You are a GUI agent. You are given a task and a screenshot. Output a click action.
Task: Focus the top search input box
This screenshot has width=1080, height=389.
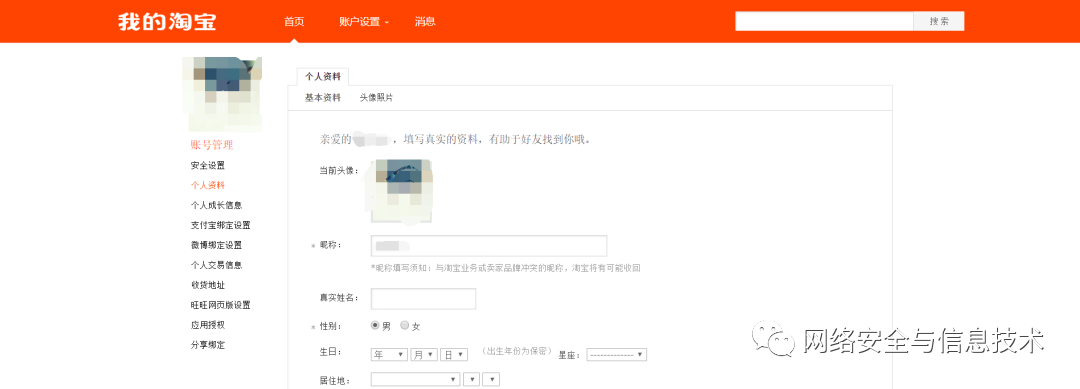tap(824, 21)
